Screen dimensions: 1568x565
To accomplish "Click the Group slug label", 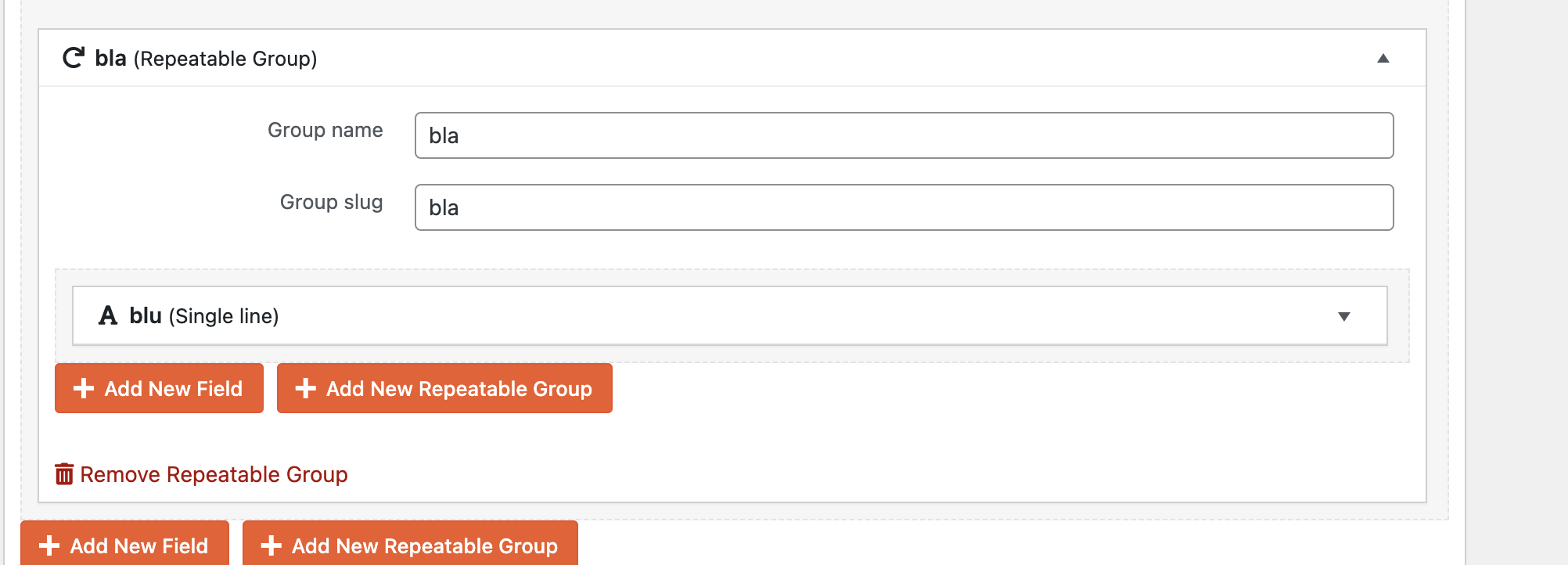I will [x=331, y=202].
